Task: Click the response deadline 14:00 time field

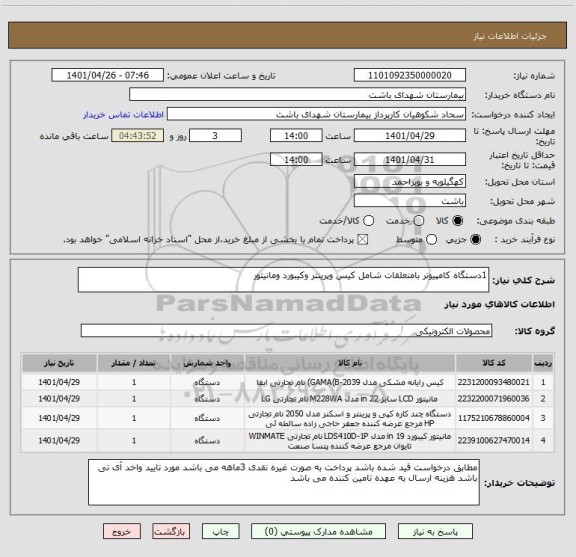Action: (x=296, y=135)
